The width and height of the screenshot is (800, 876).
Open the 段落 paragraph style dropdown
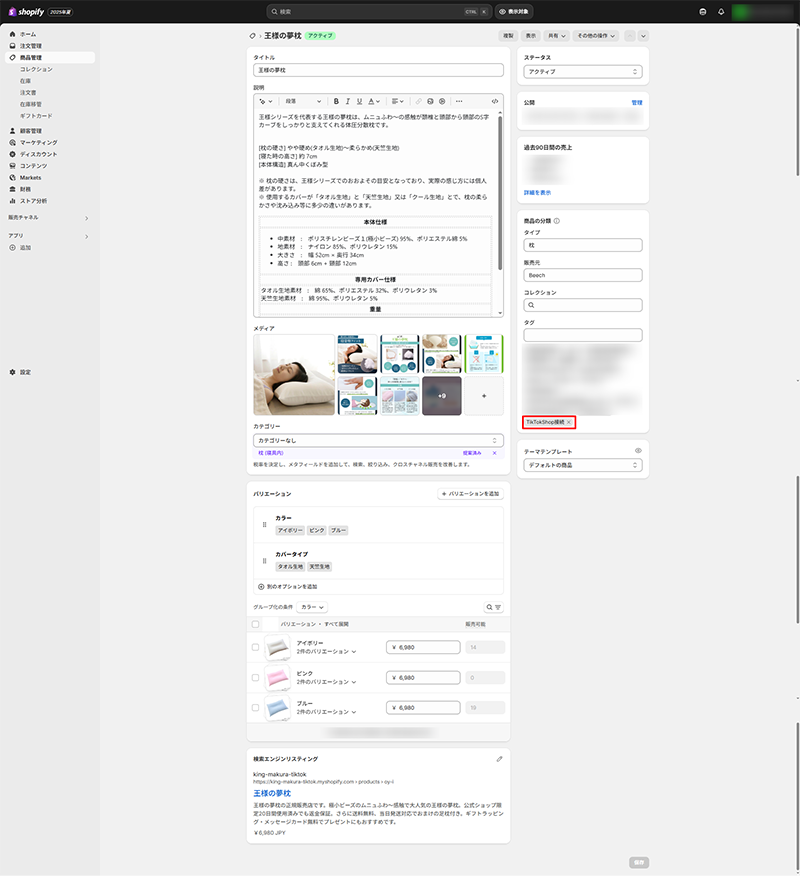click(x=303, y=101)
